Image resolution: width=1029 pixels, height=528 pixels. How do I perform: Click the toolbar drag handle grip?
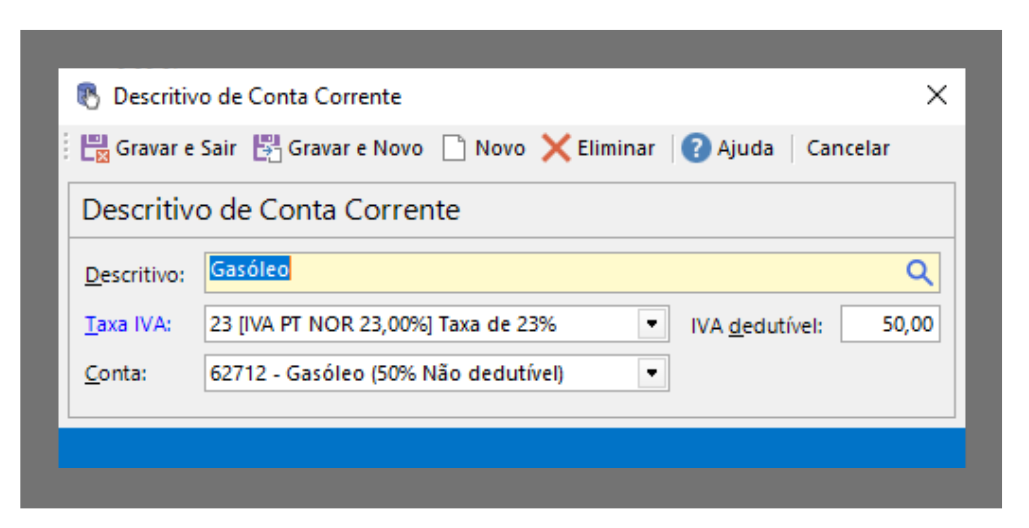click(68, 148)
